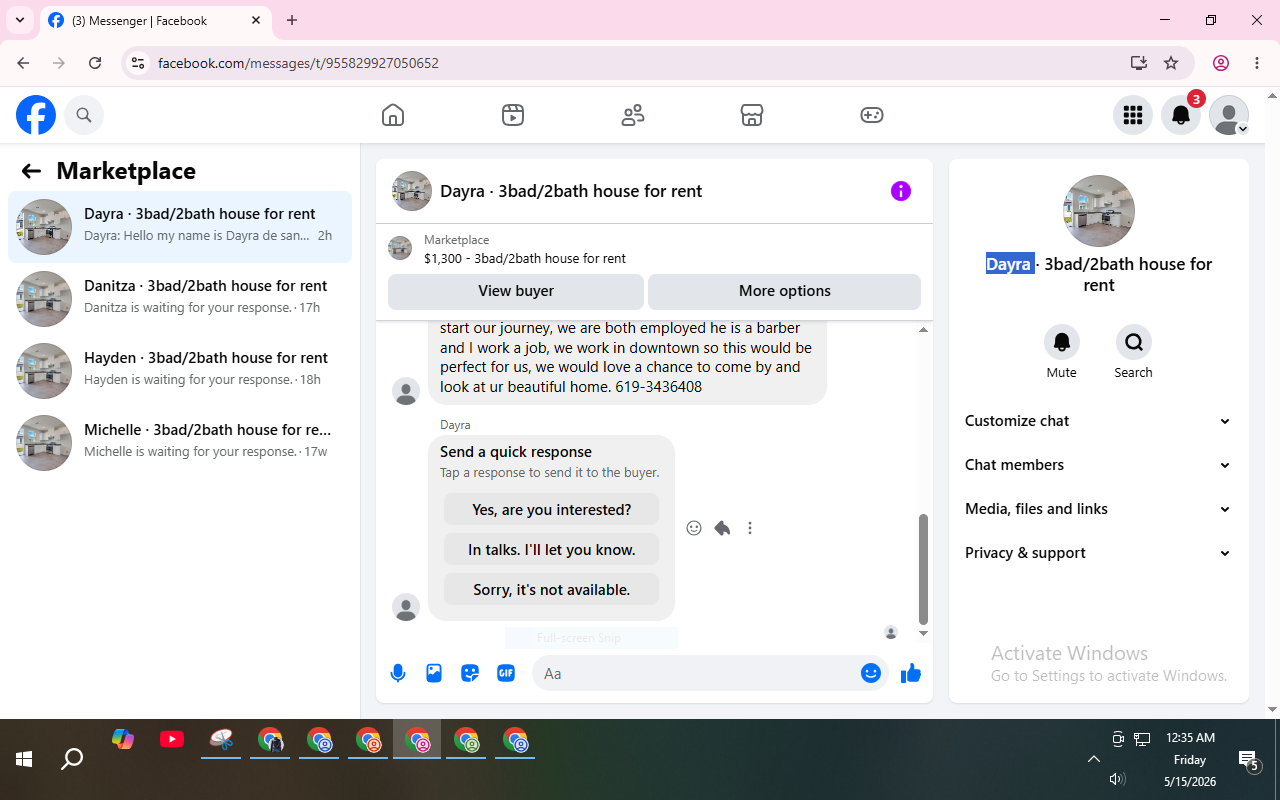Click the chat scrollbar thumb
This screenshot has height=800, width=1280.
click(923, 568)
